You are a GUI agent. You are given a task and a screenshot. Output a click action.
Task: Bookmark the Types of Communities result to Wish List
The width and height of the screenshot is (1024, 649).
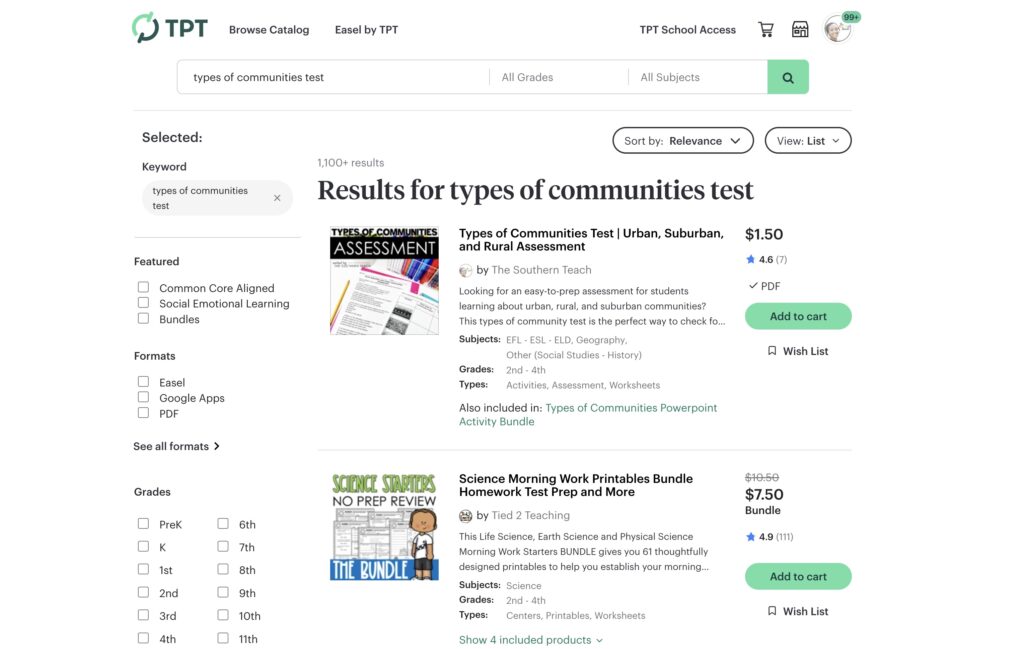797,350
